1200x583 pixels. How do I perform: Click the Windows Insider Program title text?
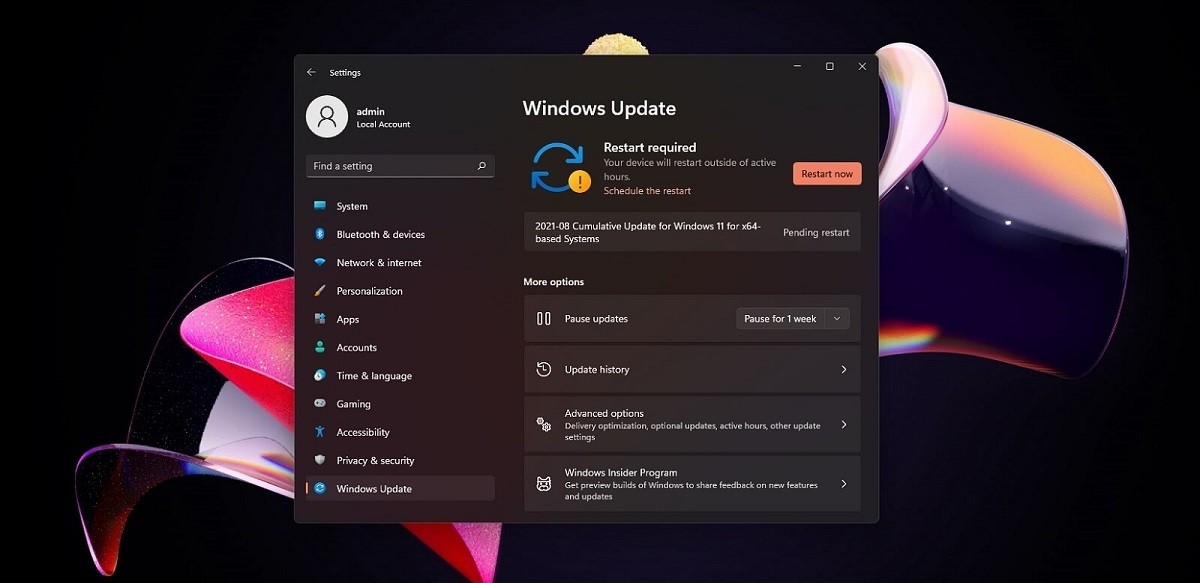[x=621, y=472]
